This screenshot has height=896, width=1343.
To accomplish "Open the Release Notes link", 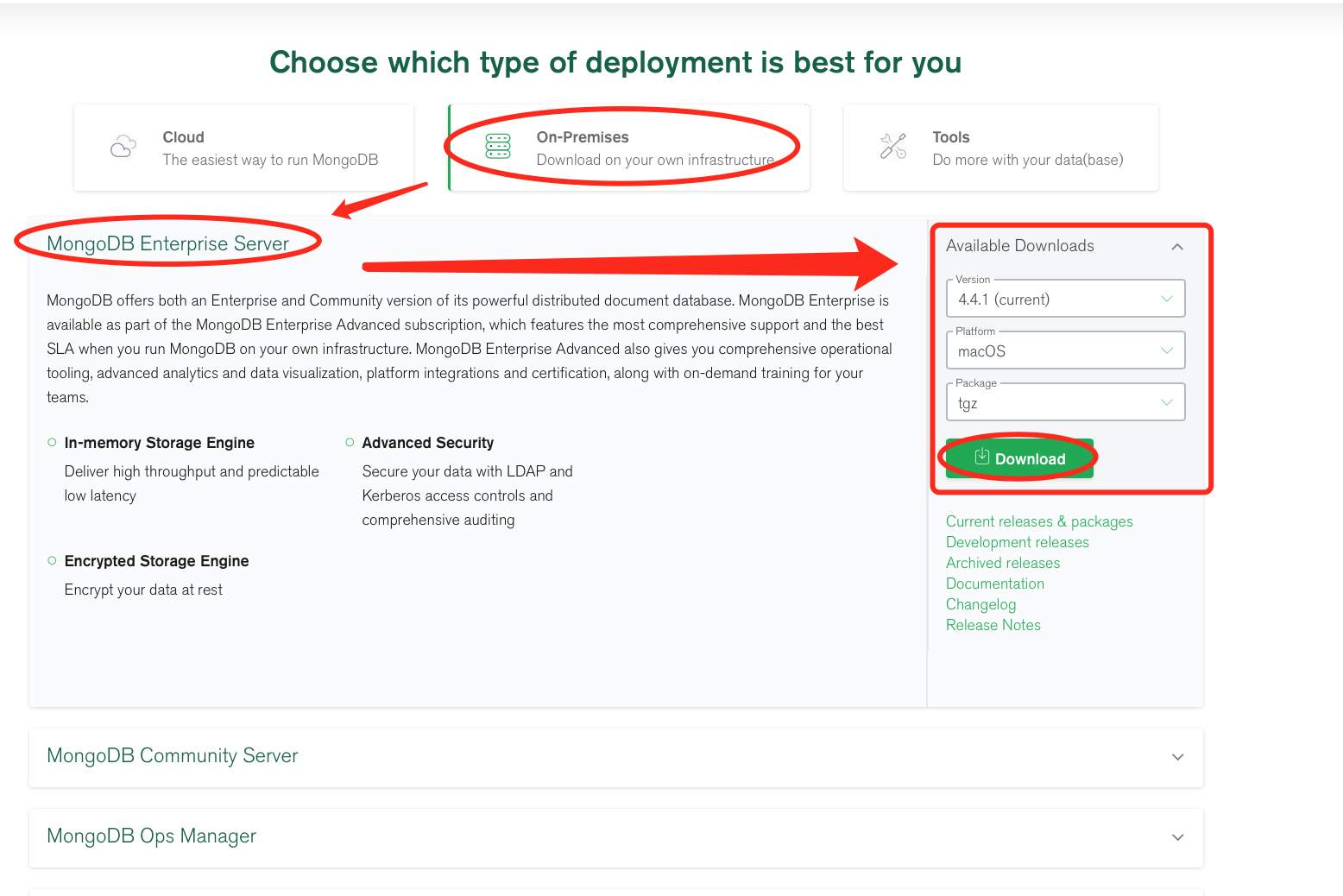I will pos(993,625).
